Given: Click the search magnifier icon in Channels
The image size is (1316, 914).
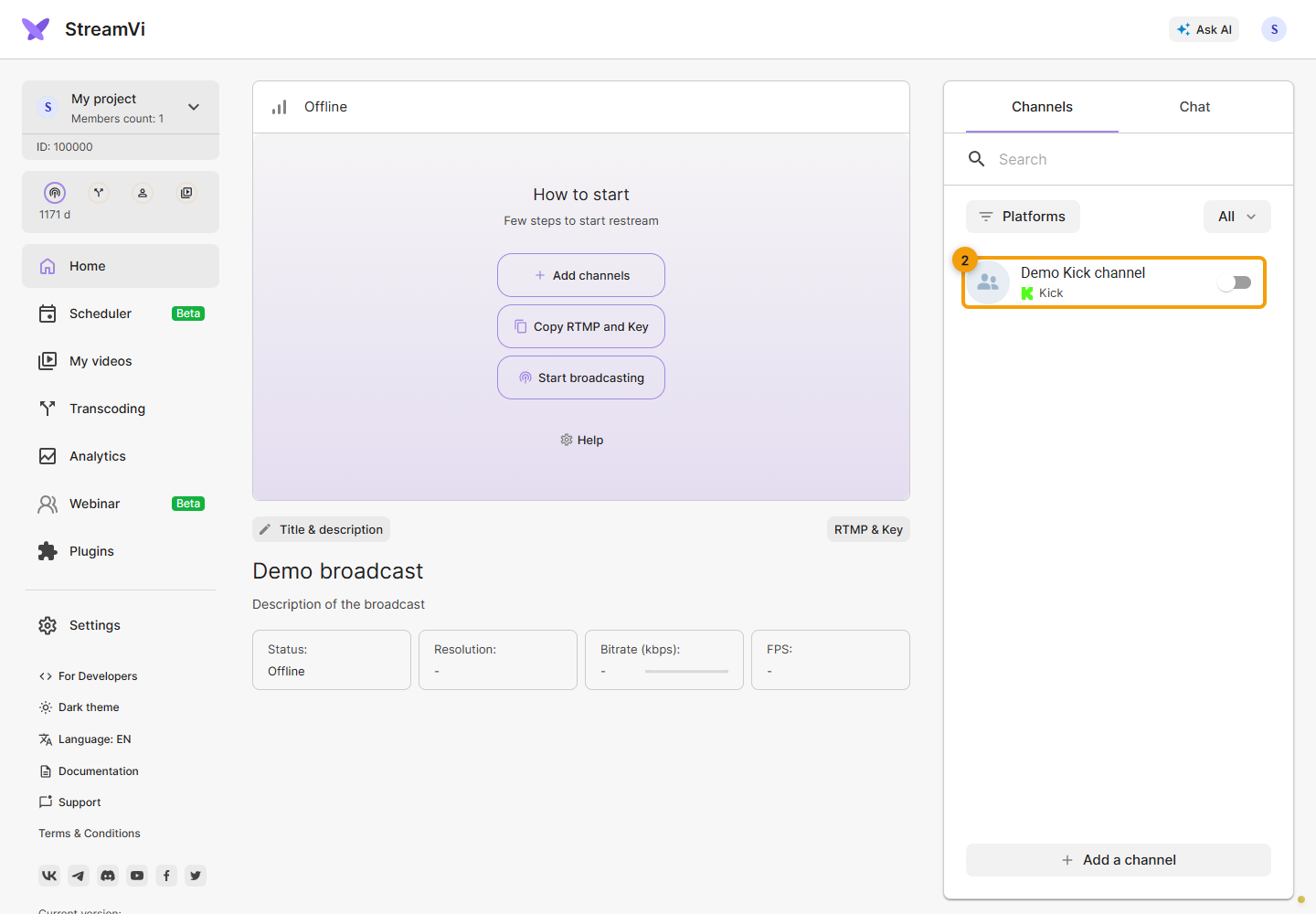Looking at the screenshot, I should (x=976, y=159).
